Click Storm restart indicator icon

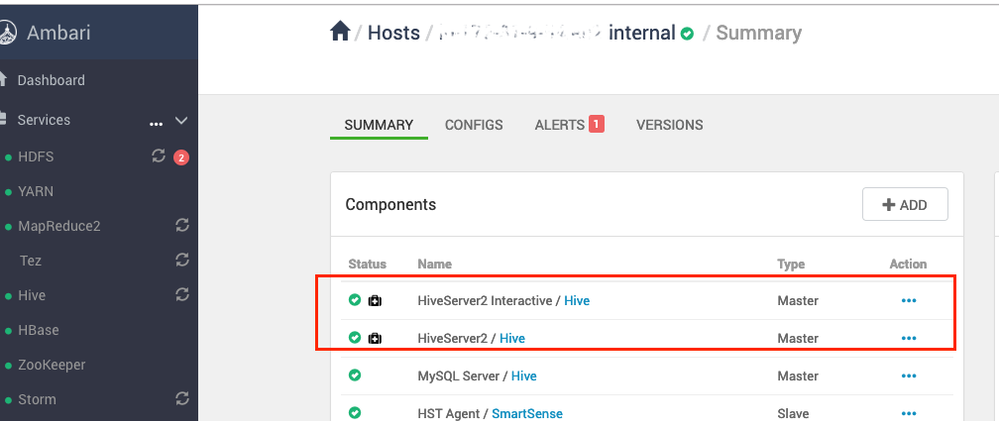(x=182, y=399)
